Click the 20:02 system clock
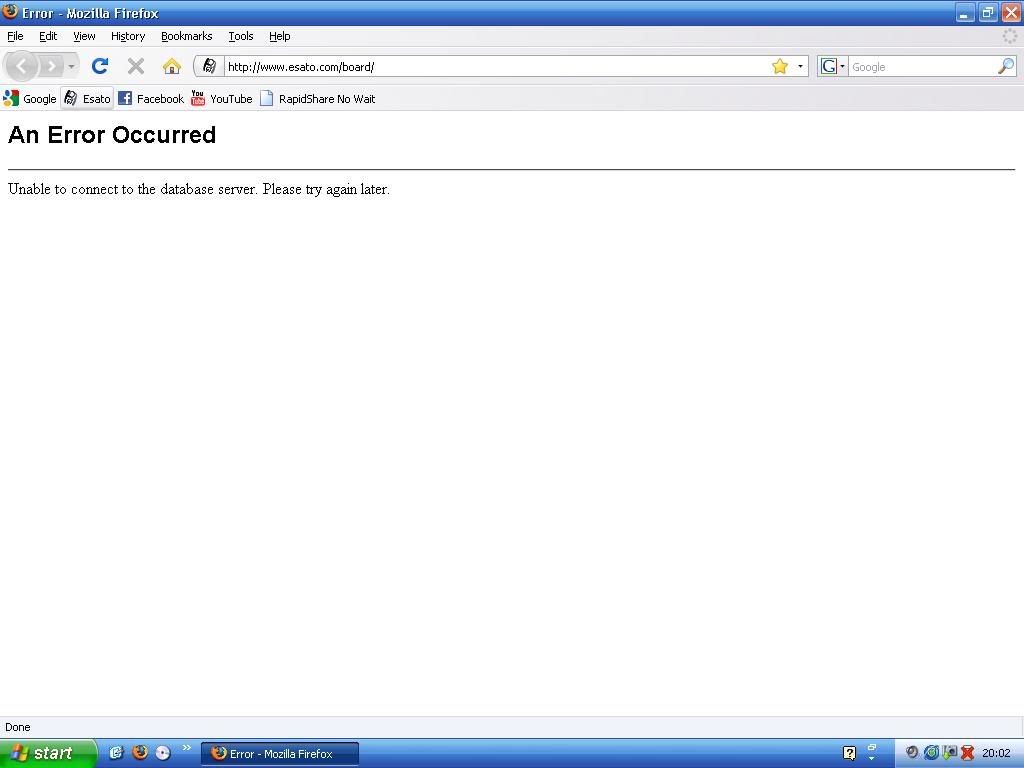 pyautogui.click(x=996, y=754)
